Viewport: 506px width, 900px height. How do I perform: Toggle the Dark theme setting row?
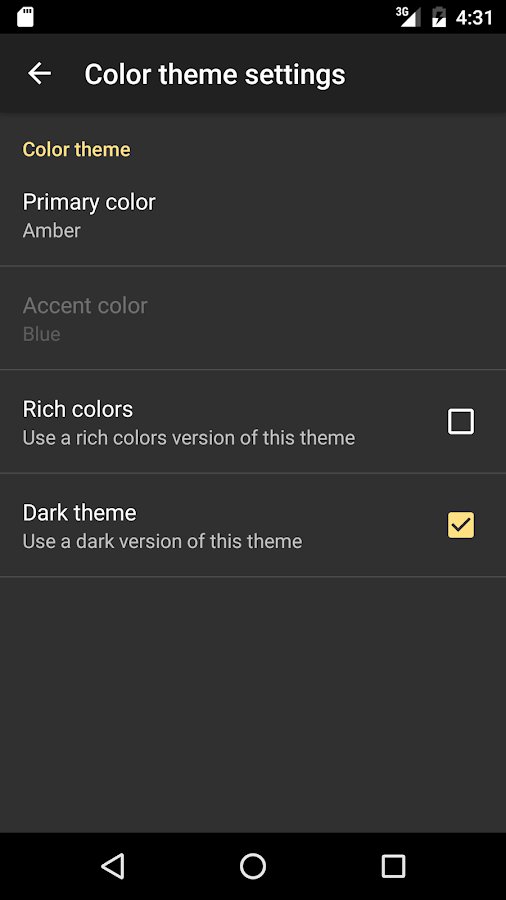(x=253, y=525)
